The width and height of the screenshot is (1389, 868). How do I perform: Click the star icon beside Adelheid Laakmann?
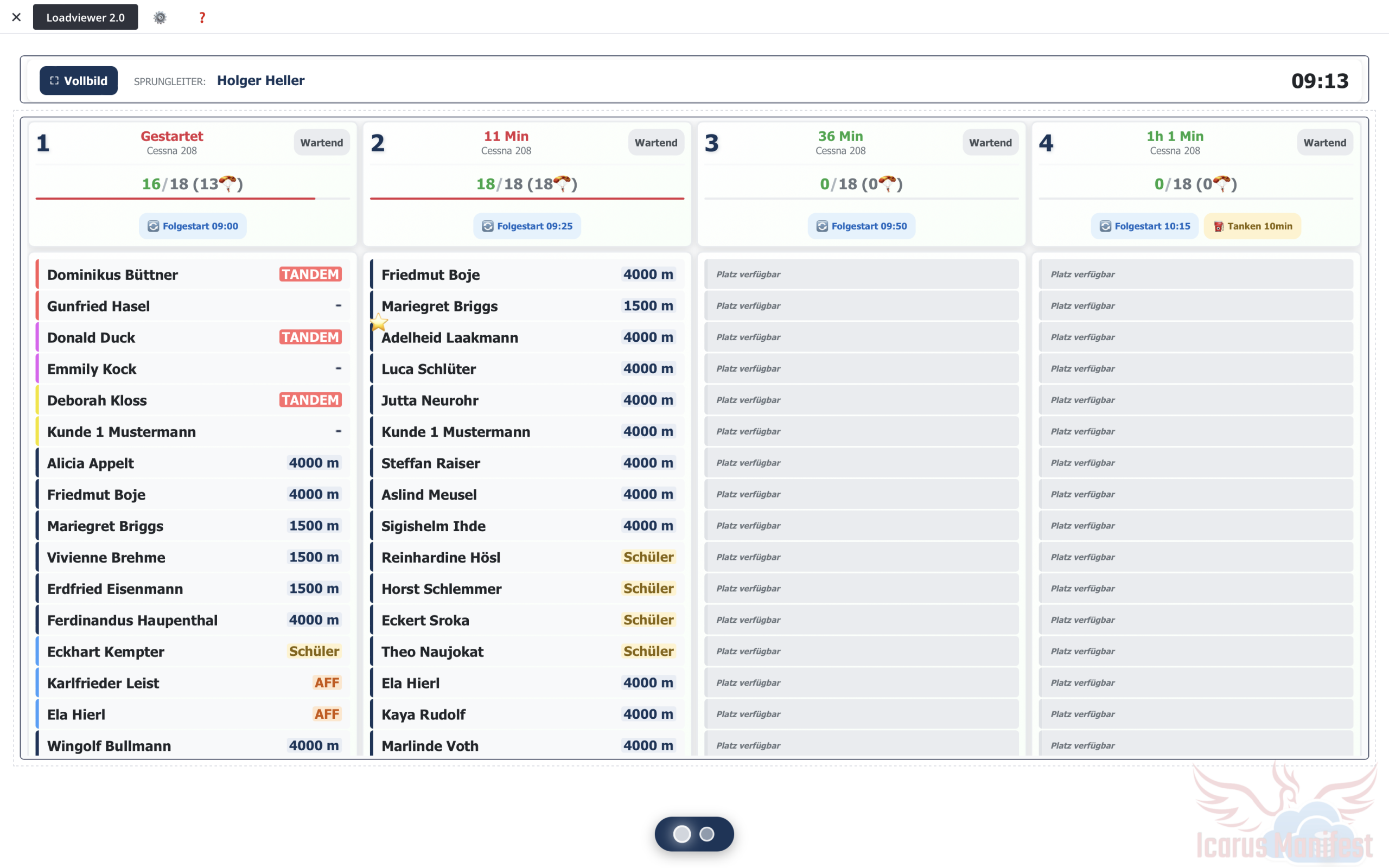[x=378, y=323]
